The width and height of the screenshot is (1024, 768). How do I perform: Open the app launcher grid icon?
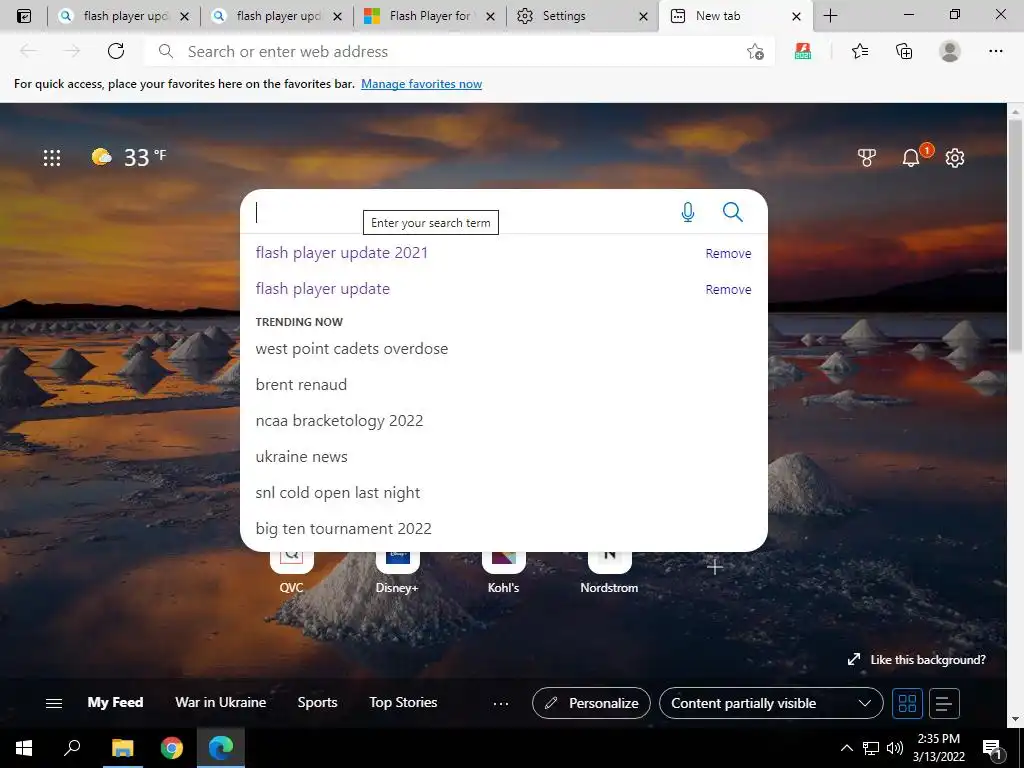click(52, 157)
